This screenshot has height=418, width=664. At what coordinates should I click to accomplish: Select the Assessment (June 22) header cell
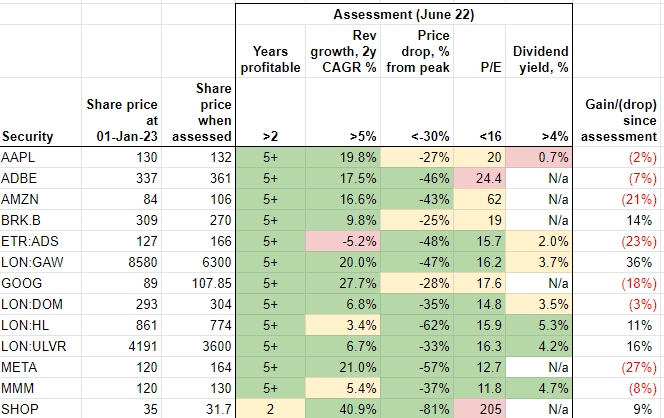[x=402, y=15]
